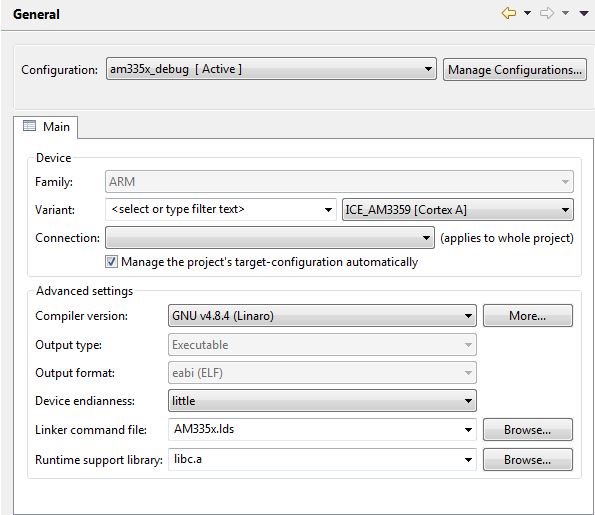Click Browse for the linker command file
Image resolution: width=595 pixels, height=515 pixels.
pos(528,430)
